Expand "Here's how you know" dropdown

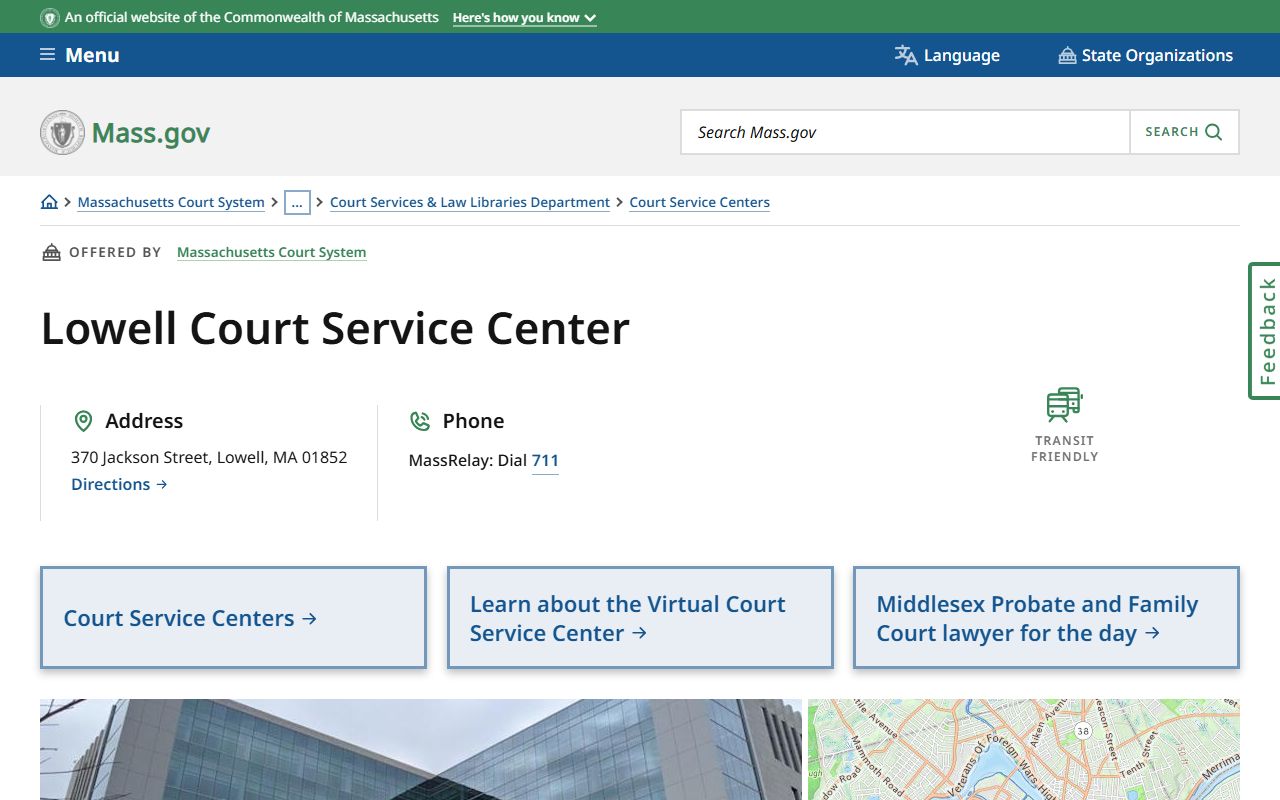click(524, 18)
